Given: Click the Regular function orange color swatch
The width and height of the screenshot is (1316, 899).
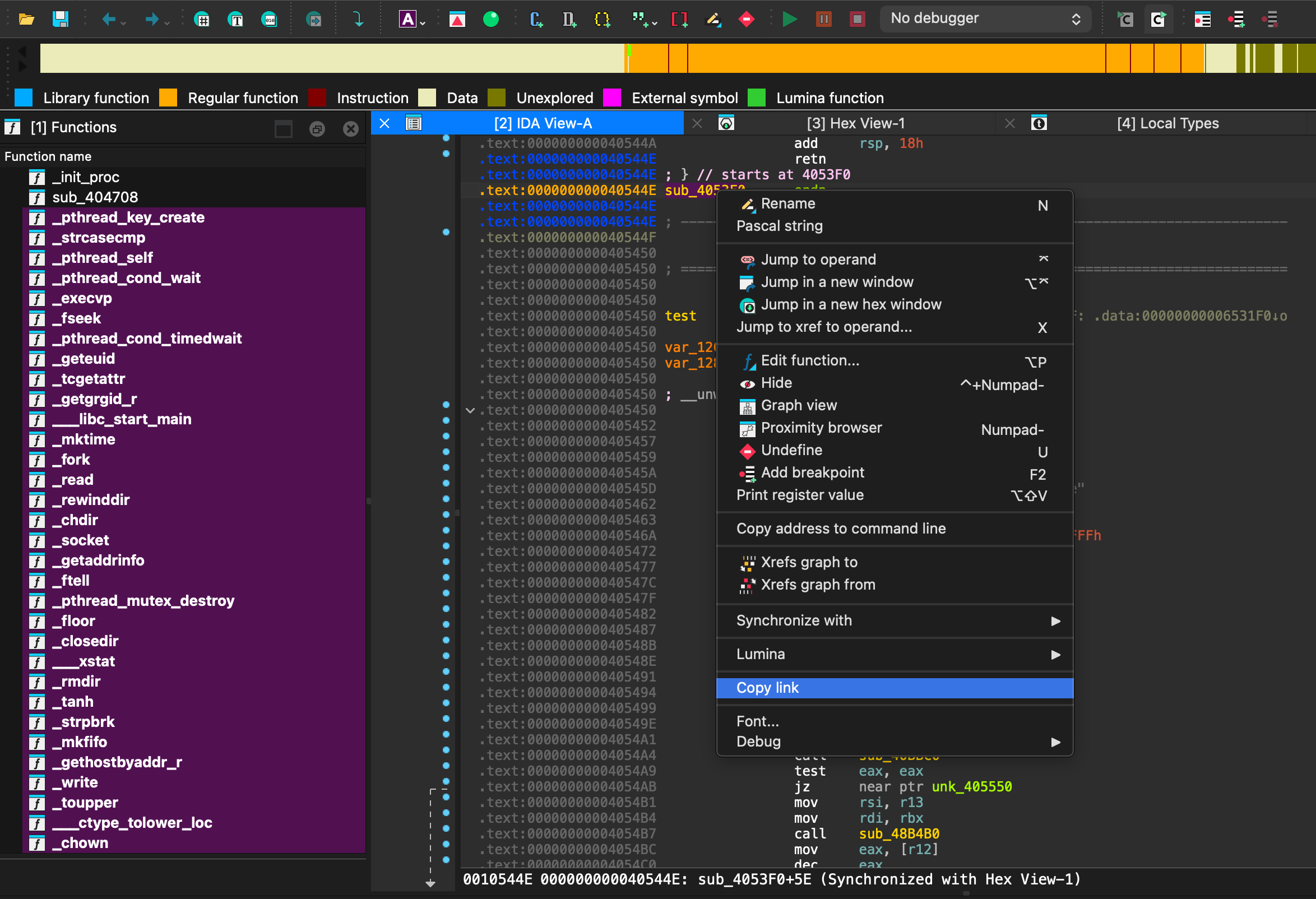Looking at the screenshot, I should (x=168, y=98).
